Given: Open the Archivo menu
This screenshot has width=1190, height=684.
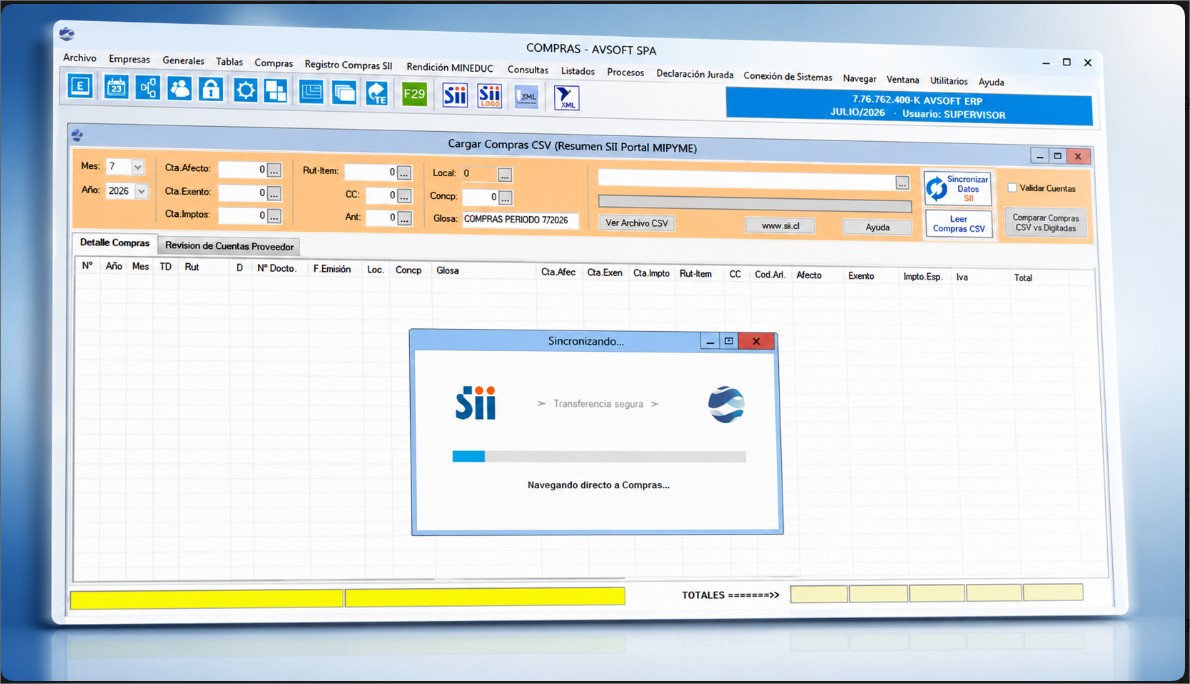Looking at the screenshot, I should point(80,58).
